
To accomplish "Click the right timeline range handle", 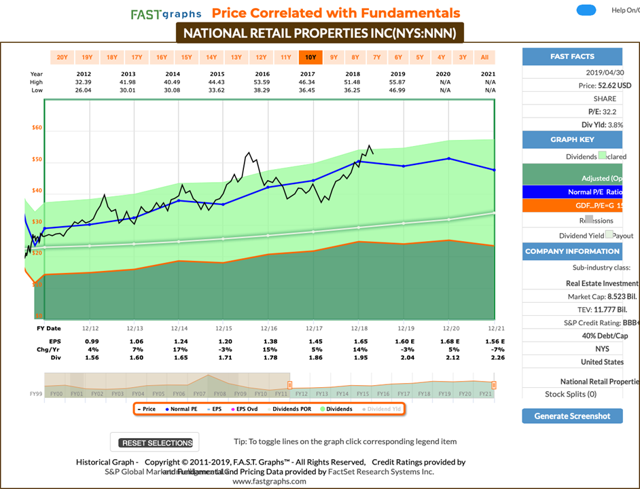I will tap(494, 385).
